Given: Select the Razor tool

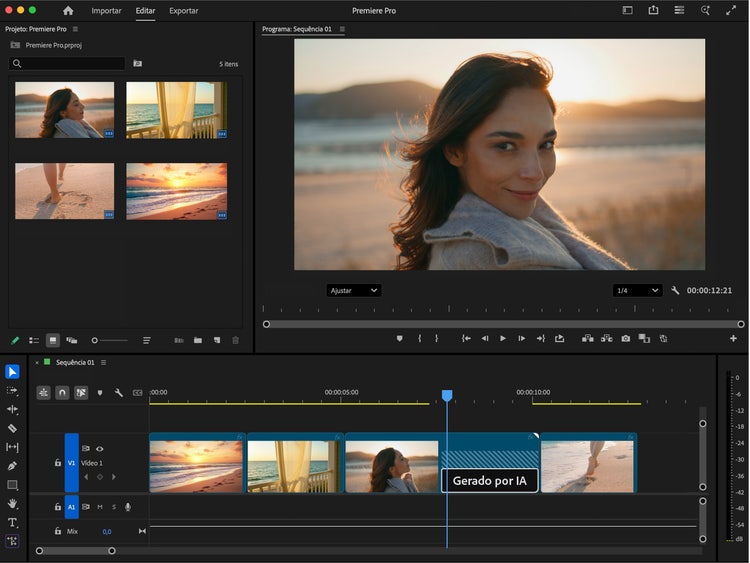Looking at the screenshot, I should (x=12, y=428).
